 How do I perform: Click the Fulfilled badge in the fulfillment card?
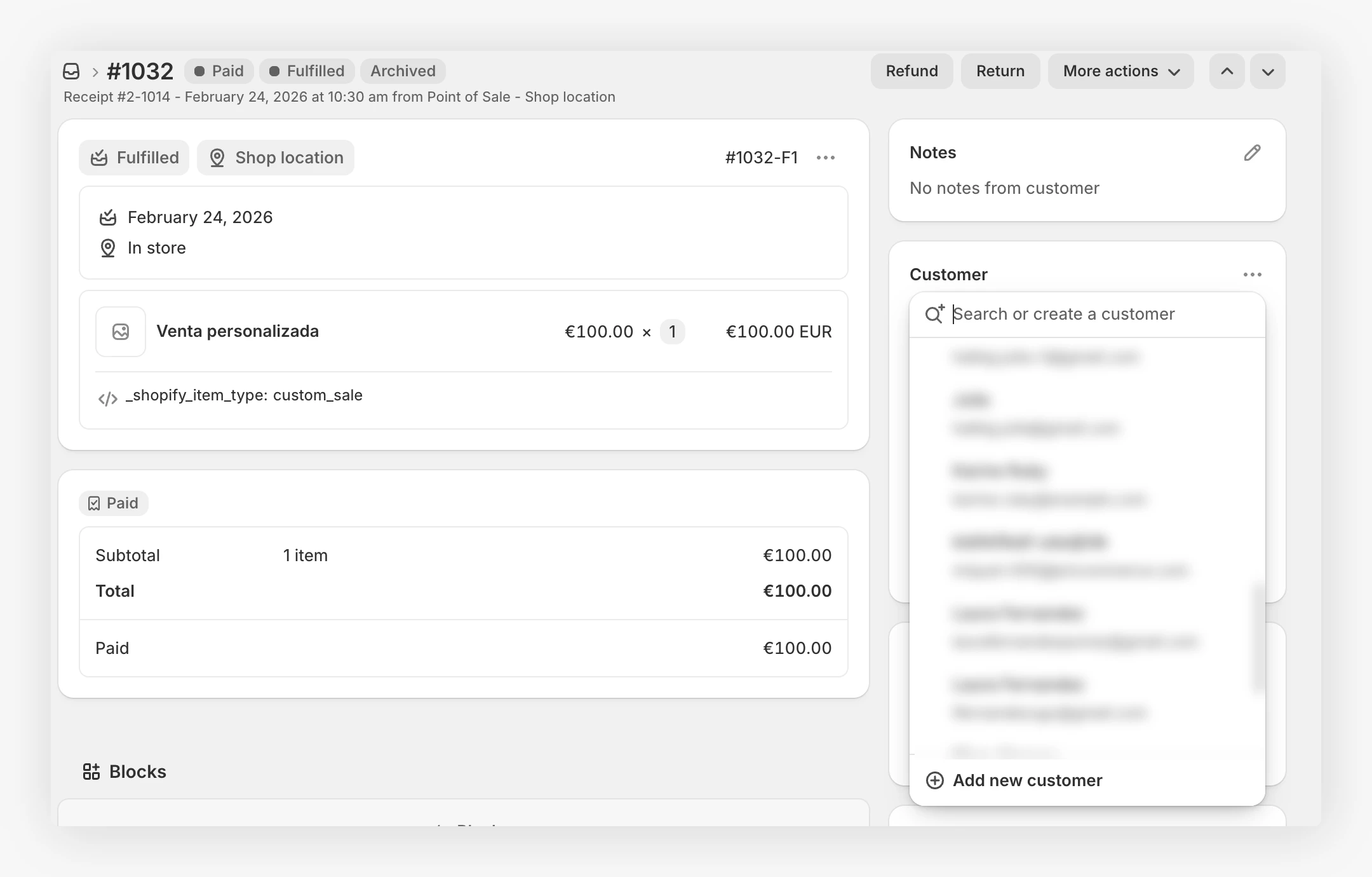[x=134, y=158]
